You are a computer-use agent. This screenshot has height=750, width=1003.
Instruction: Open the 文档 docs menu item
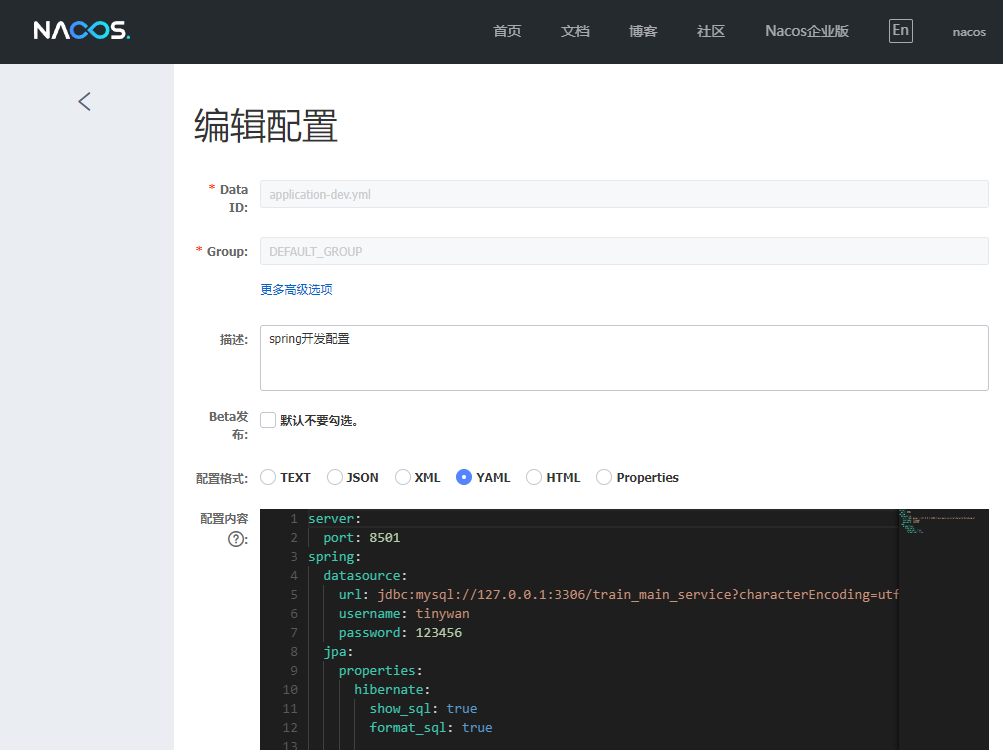575,31
